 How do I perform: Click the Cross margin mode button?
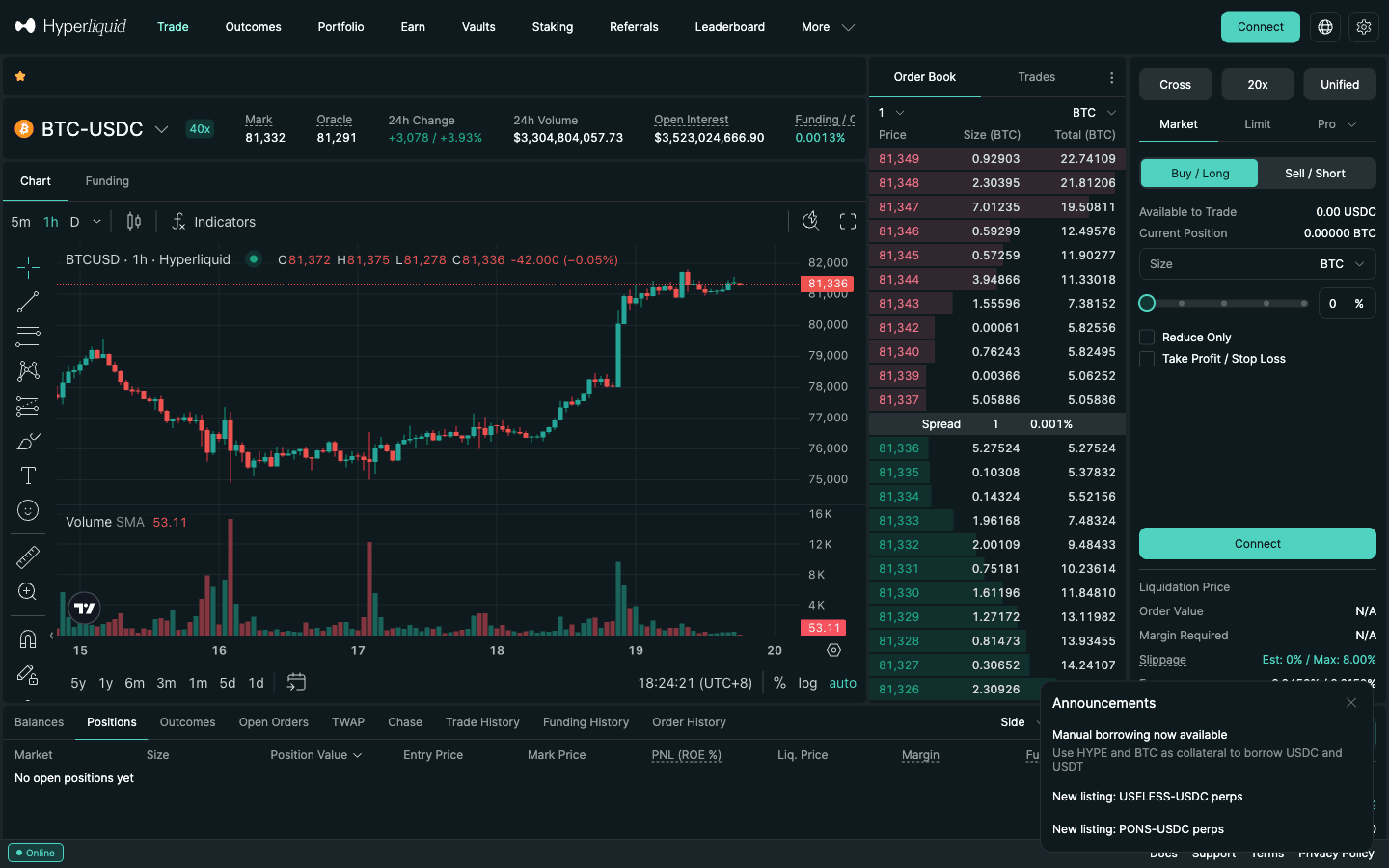(1175, 85)
